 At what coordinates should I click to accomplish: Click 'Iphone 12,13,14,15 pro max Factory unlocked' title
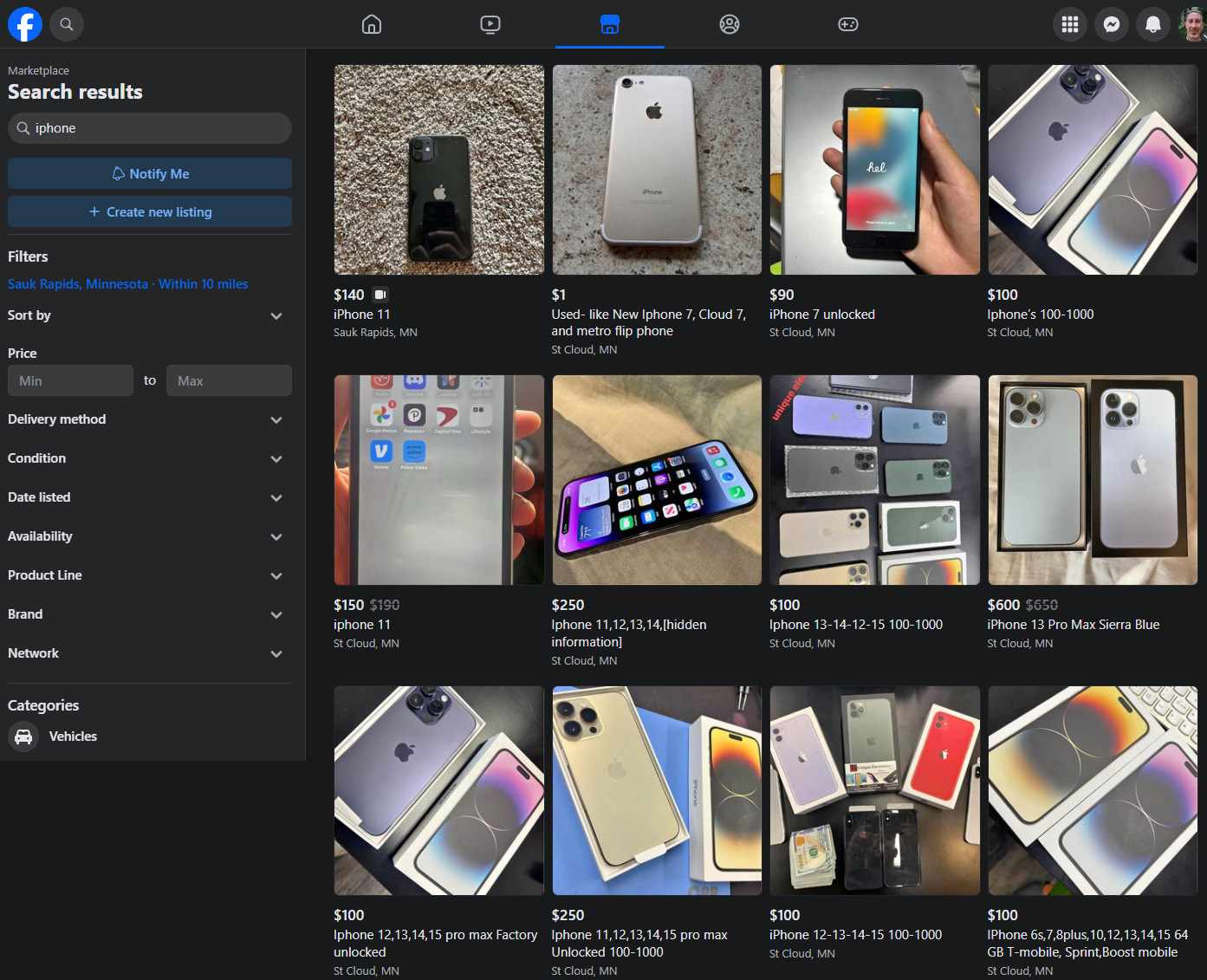click(x=436, y=944)
